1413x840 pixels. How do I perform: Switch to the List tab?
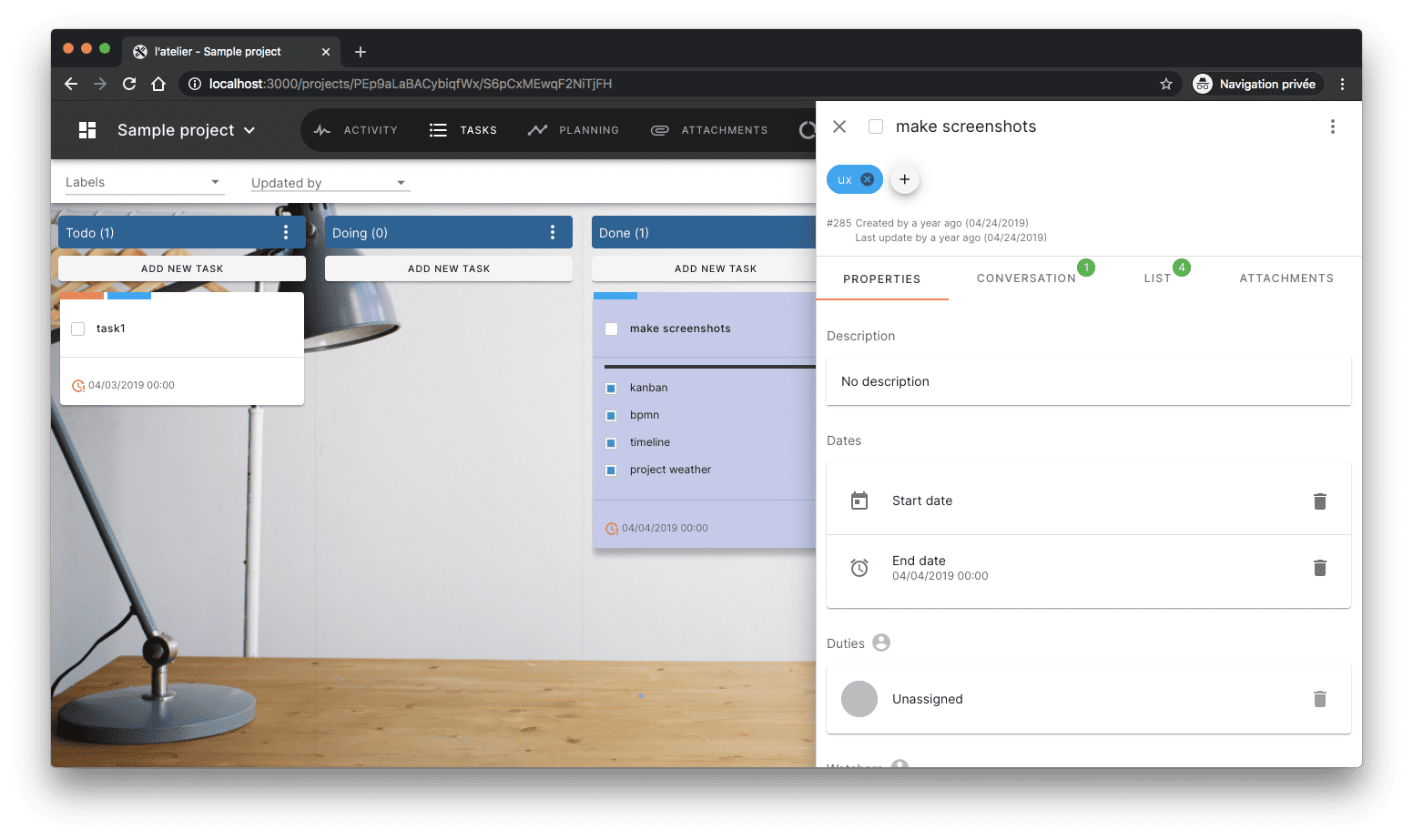click(x=1157, y=278)
